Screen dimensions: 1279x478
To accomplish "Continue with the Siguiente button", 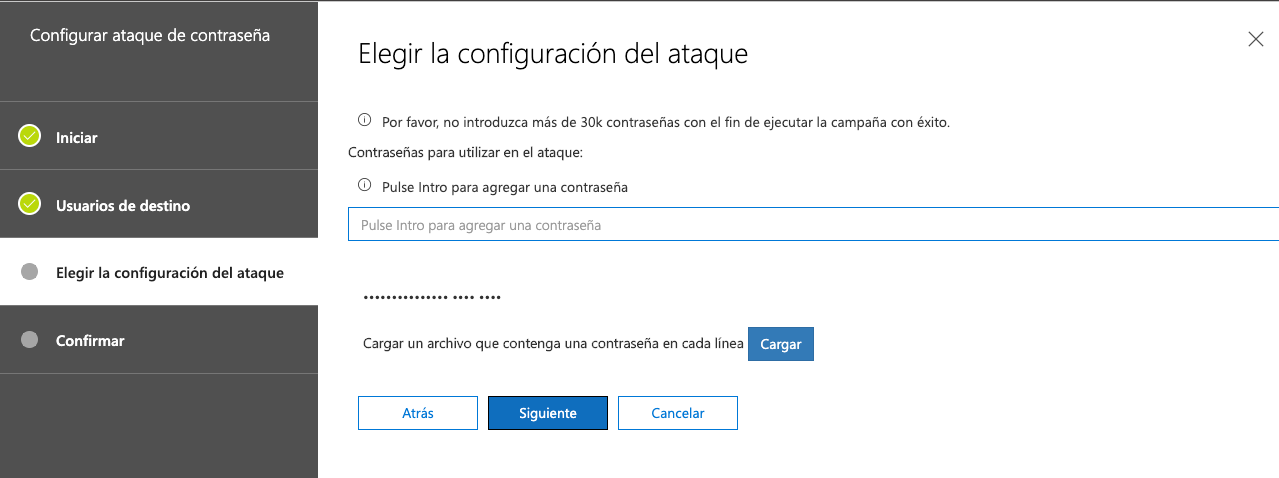I will [548, 413].
